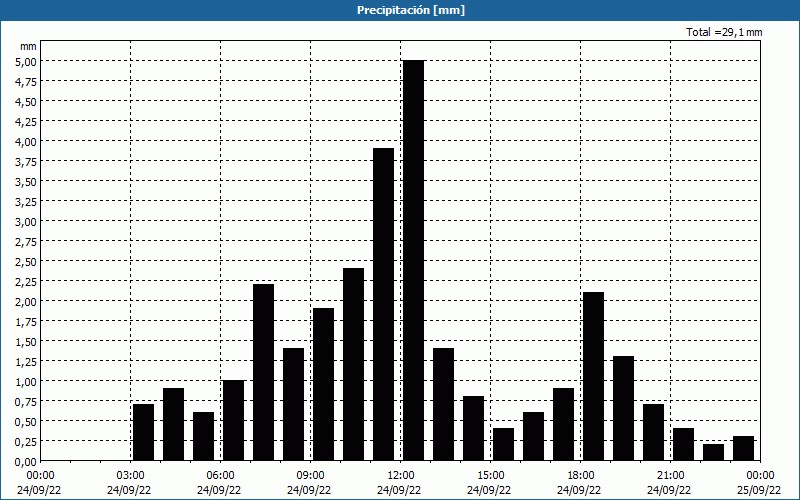Click the 1,25 y-axis label
The width and height of the screenshot is (800, 500).
(x=26, y=362)
